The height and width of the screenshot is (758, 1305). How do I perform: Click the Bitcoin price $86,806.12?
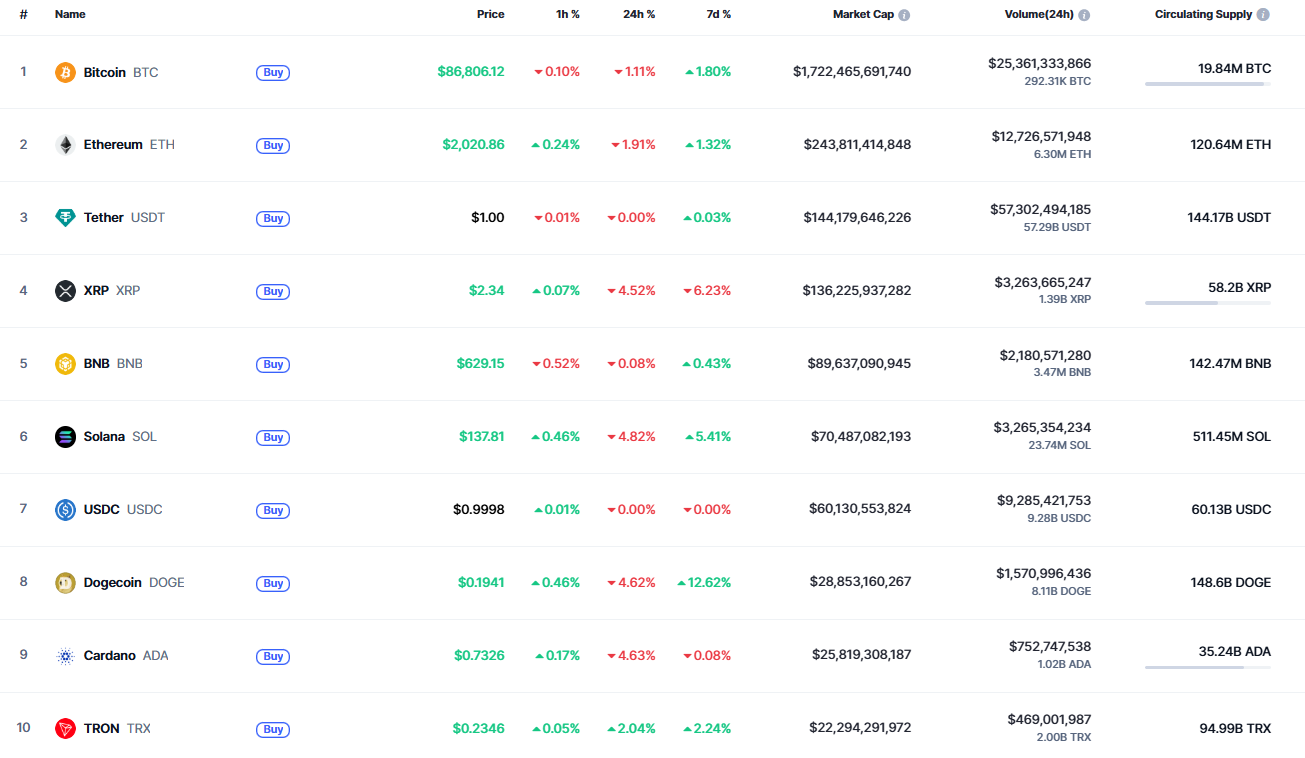point(471,72)
